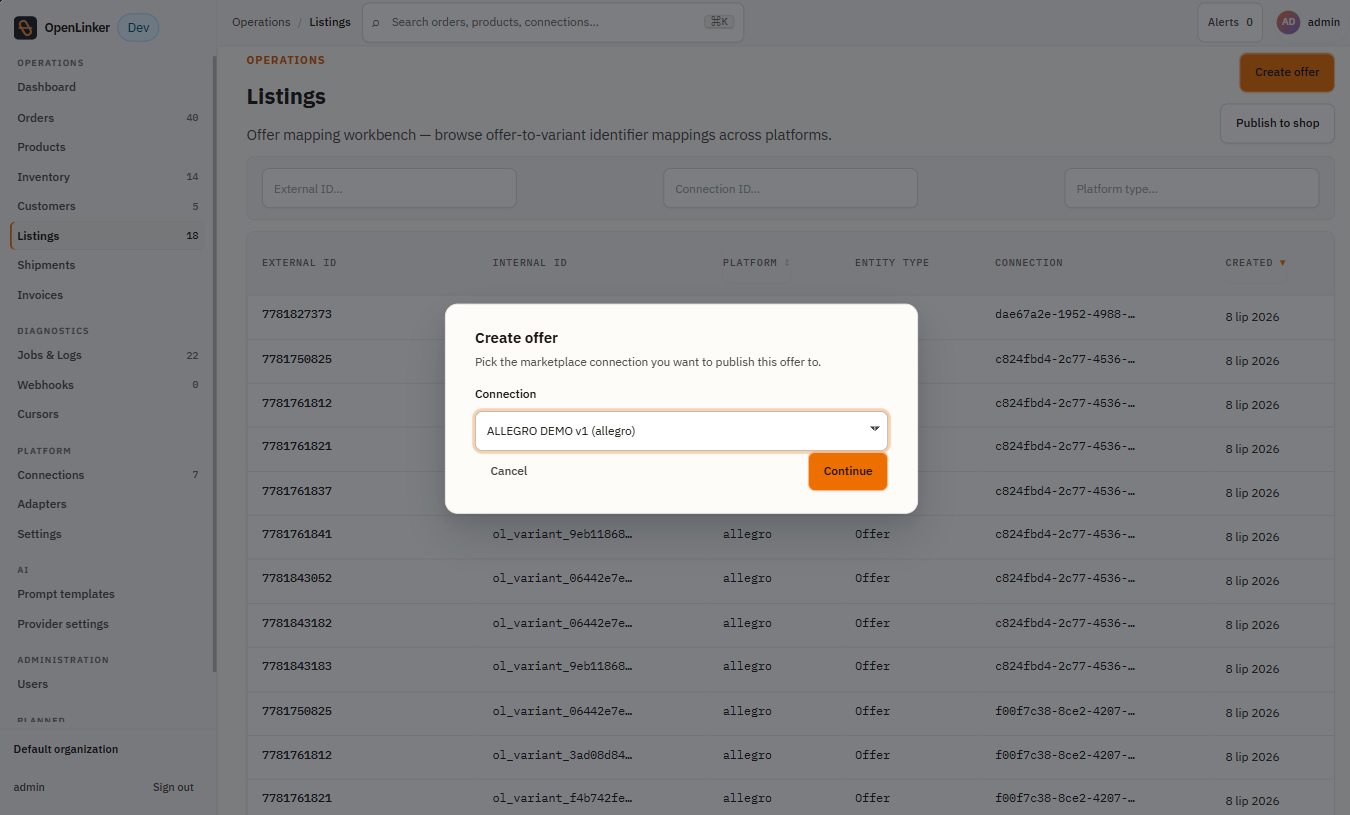Screen dimensions: 1350x815
Task: Click the External ID filter field
Action: 389,188
